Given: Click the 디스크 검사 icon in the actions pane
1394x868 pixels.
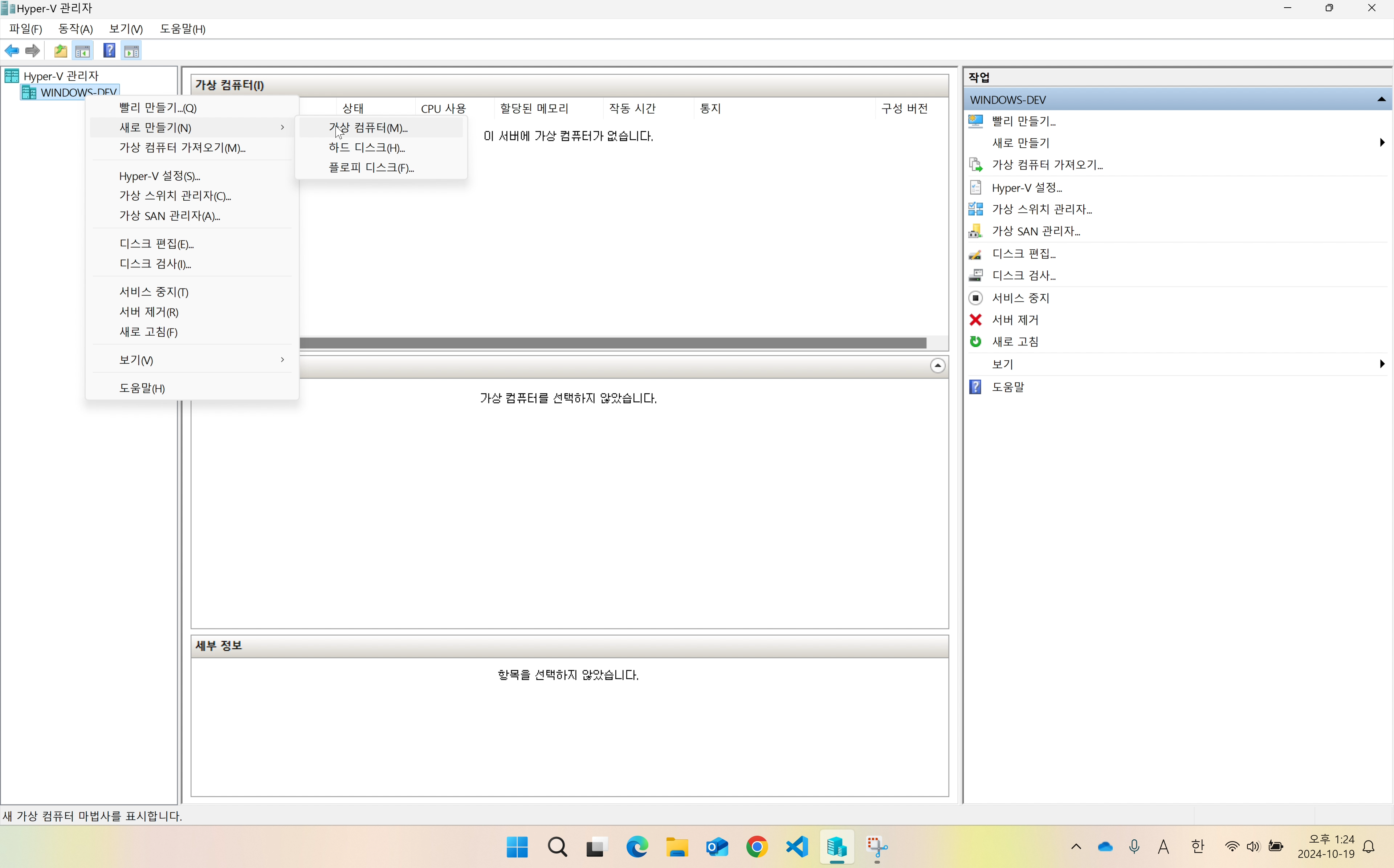Looking at the screenshot, I should click(x=975, y=275).
